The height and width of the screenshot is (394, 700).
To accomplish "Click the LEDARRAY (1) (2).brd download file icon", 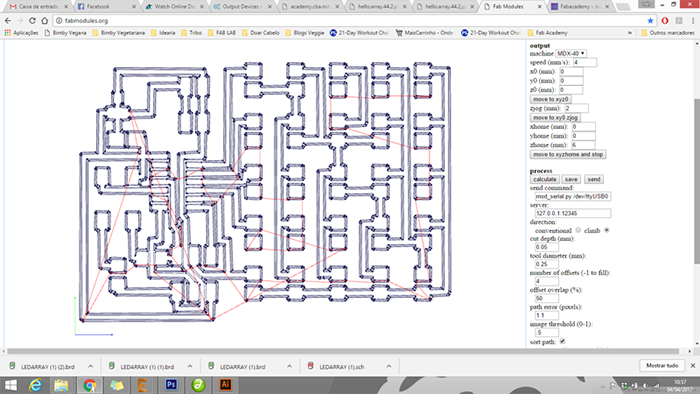I will tap(12, 366).
